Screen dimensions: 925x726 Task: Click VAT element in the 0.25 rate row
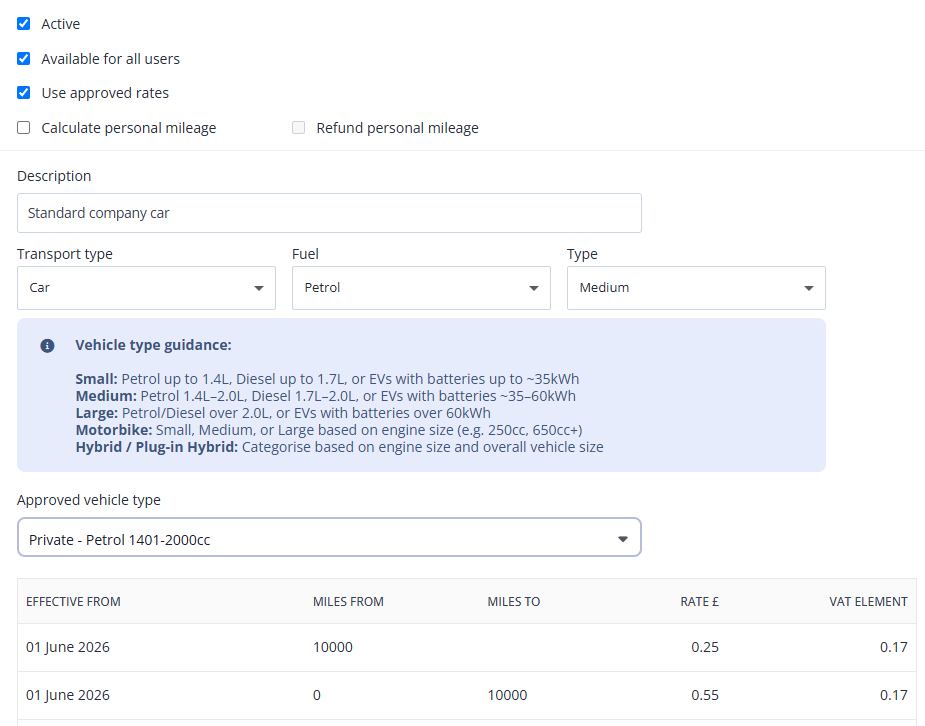coord(894,647)
